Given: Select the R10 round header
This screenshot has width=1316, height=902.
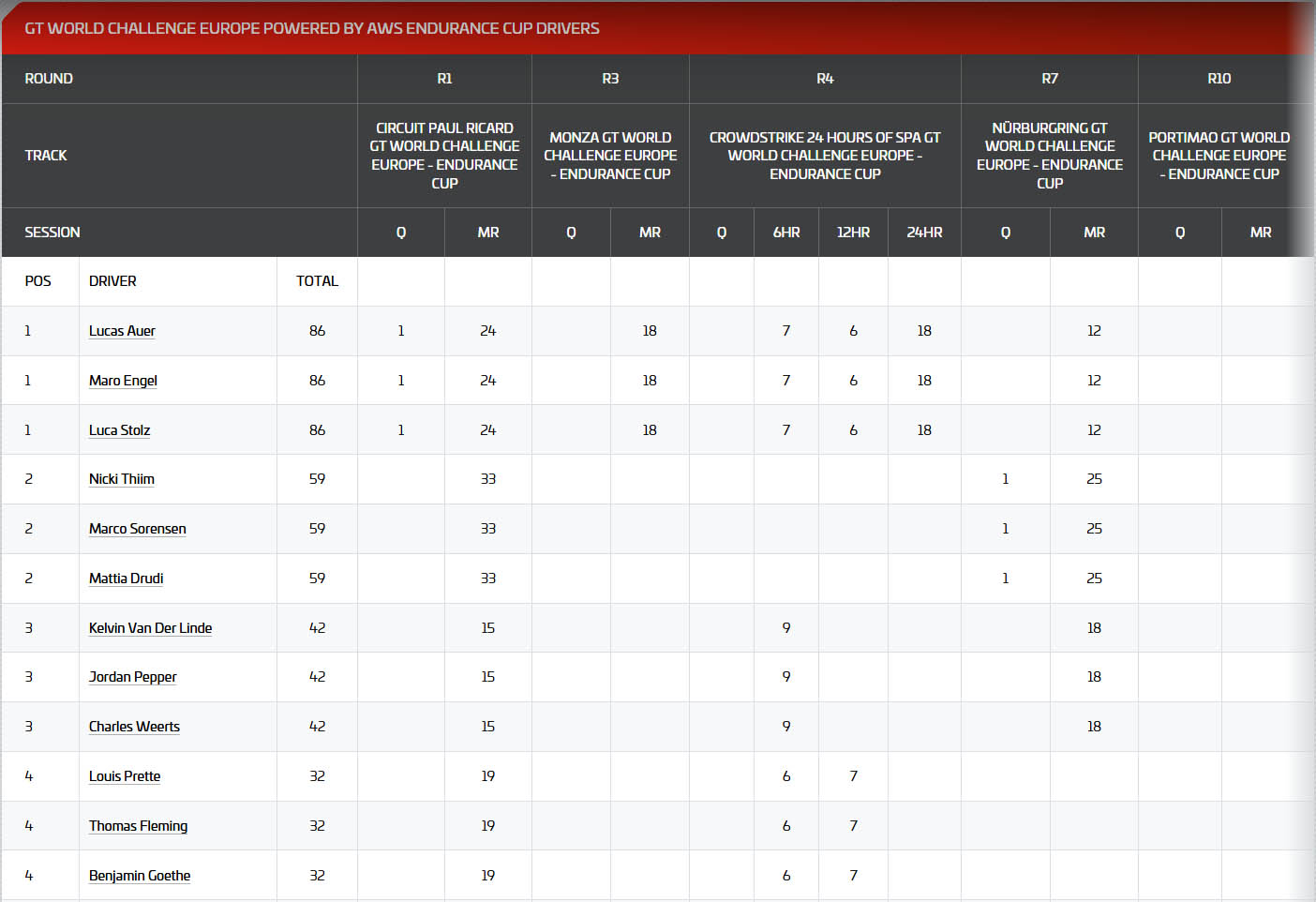Looking at the screenshot, I should click(1219, 79).
